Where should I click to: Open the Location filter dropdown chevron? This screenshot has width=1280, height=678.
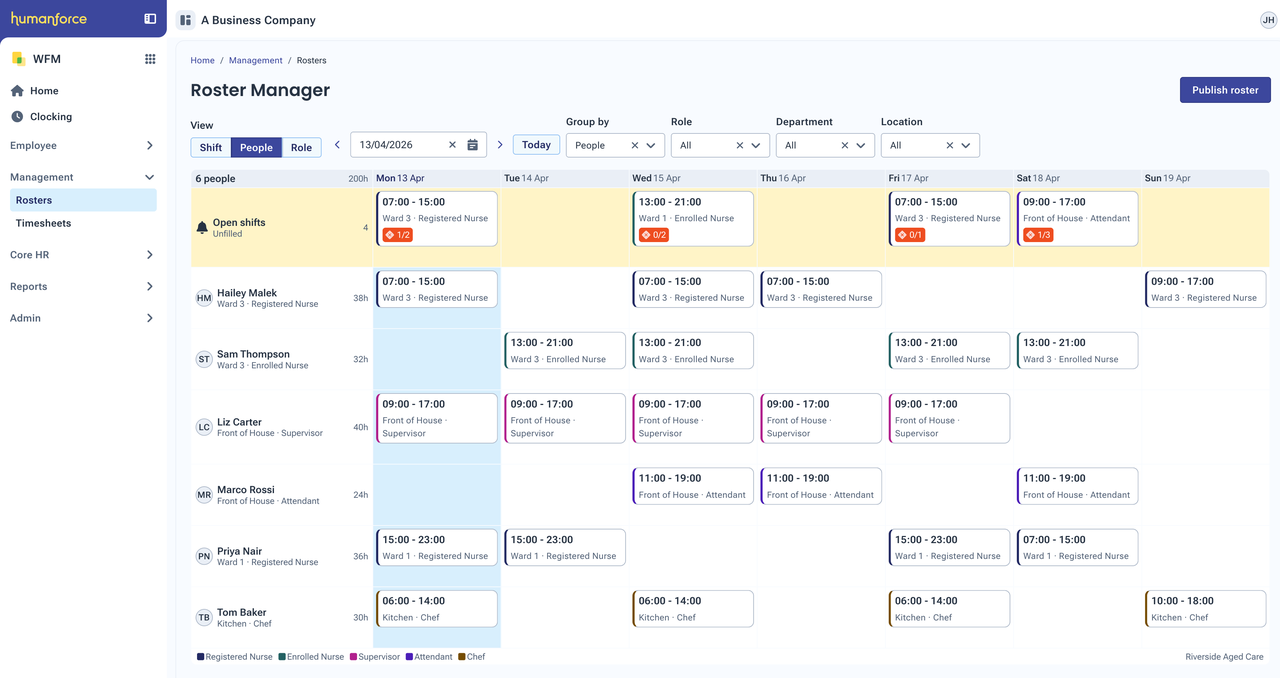click(966, 146)
